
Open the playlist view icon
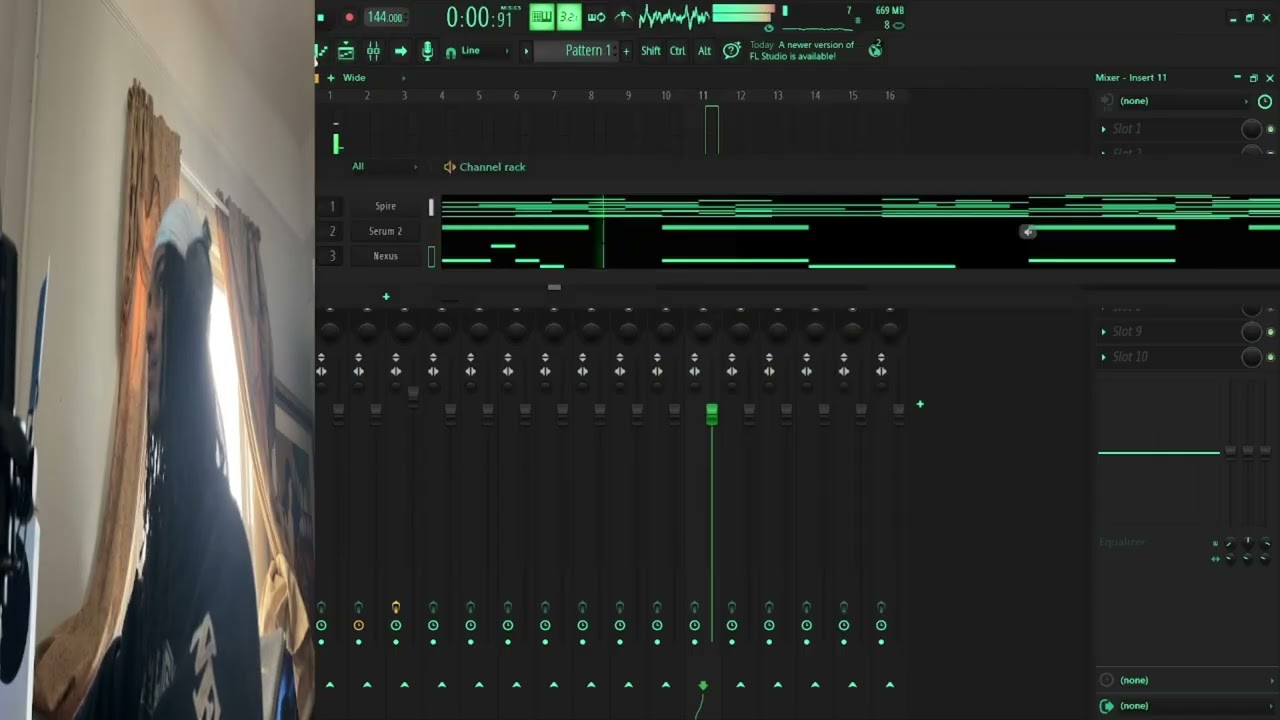[321, 51]
